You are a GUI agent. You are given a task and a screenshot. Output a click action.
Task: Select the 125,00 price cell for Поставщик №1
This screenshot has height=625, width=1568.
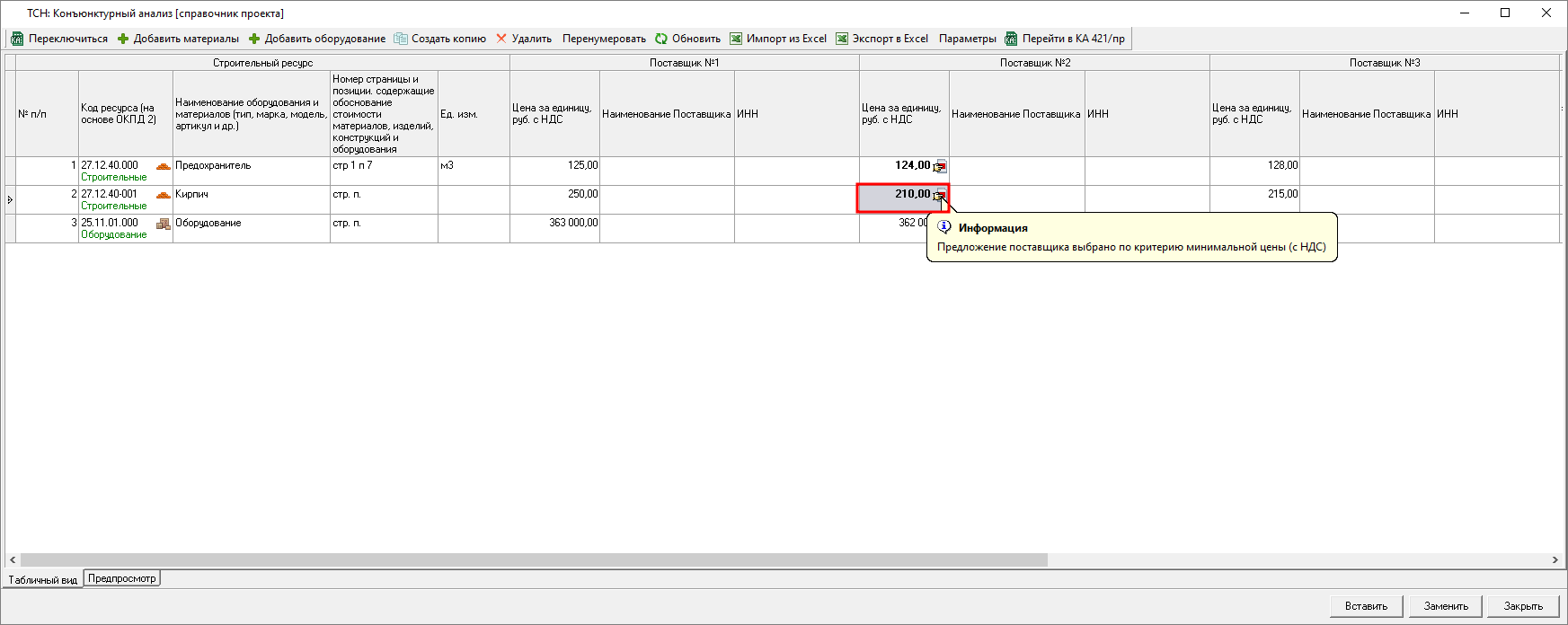(x=554, y=171)
